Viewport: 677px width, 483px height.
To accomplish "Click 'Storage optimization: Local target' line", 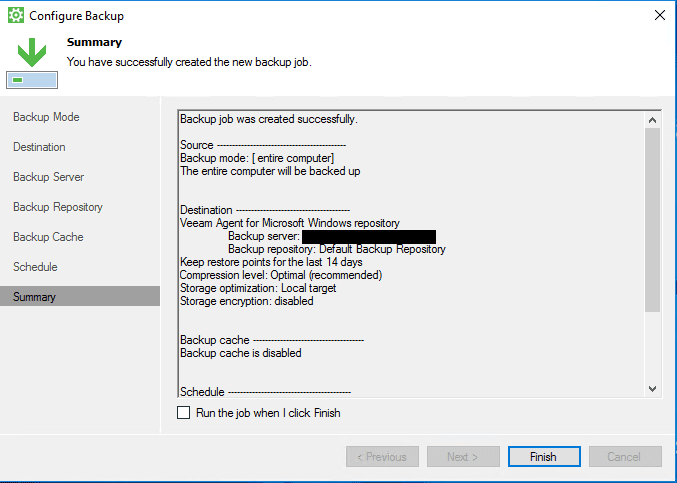I will click(258, 288).
